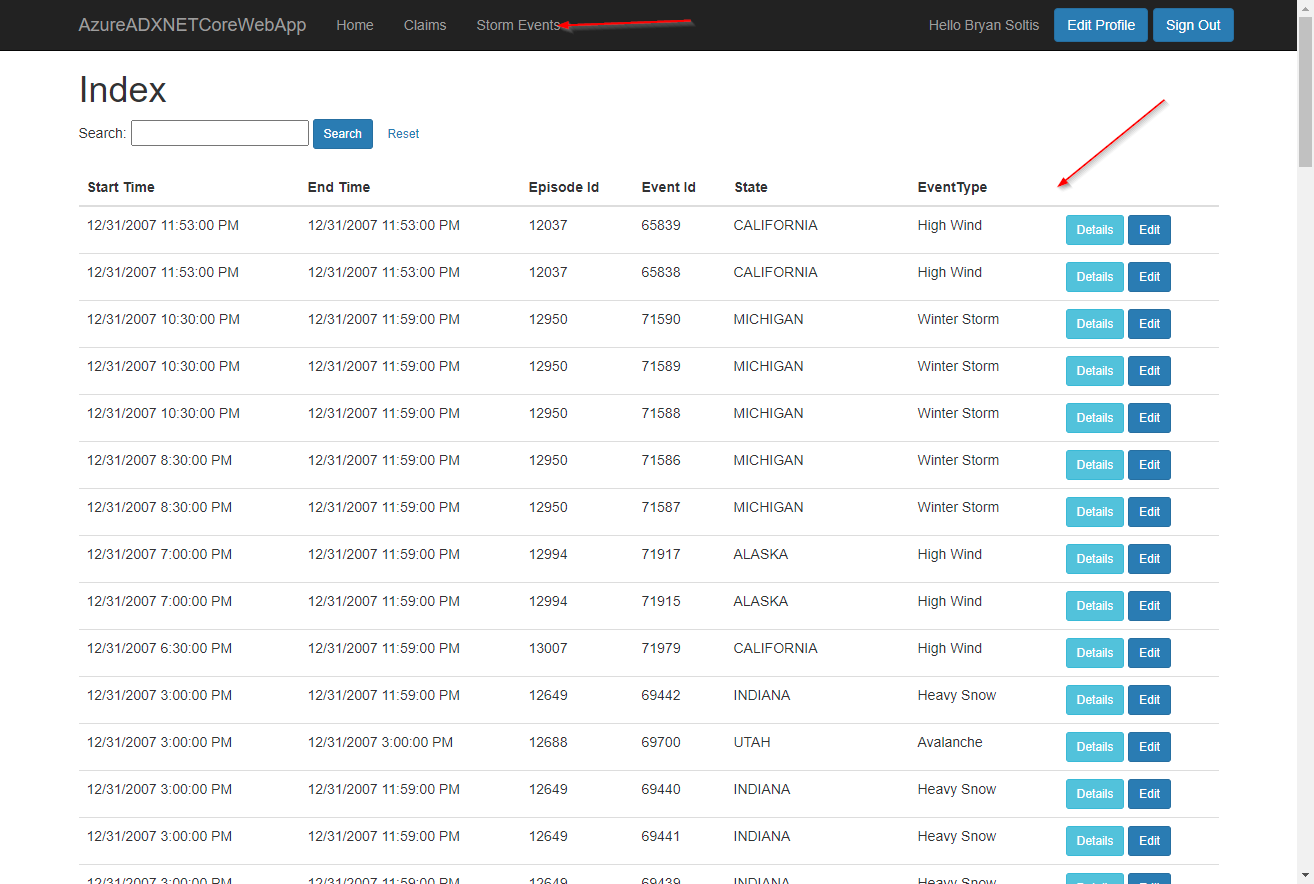Click the Start Time column header
Image resolution: width=1314 pixels, height=884 pixels.
pos(120,187)
